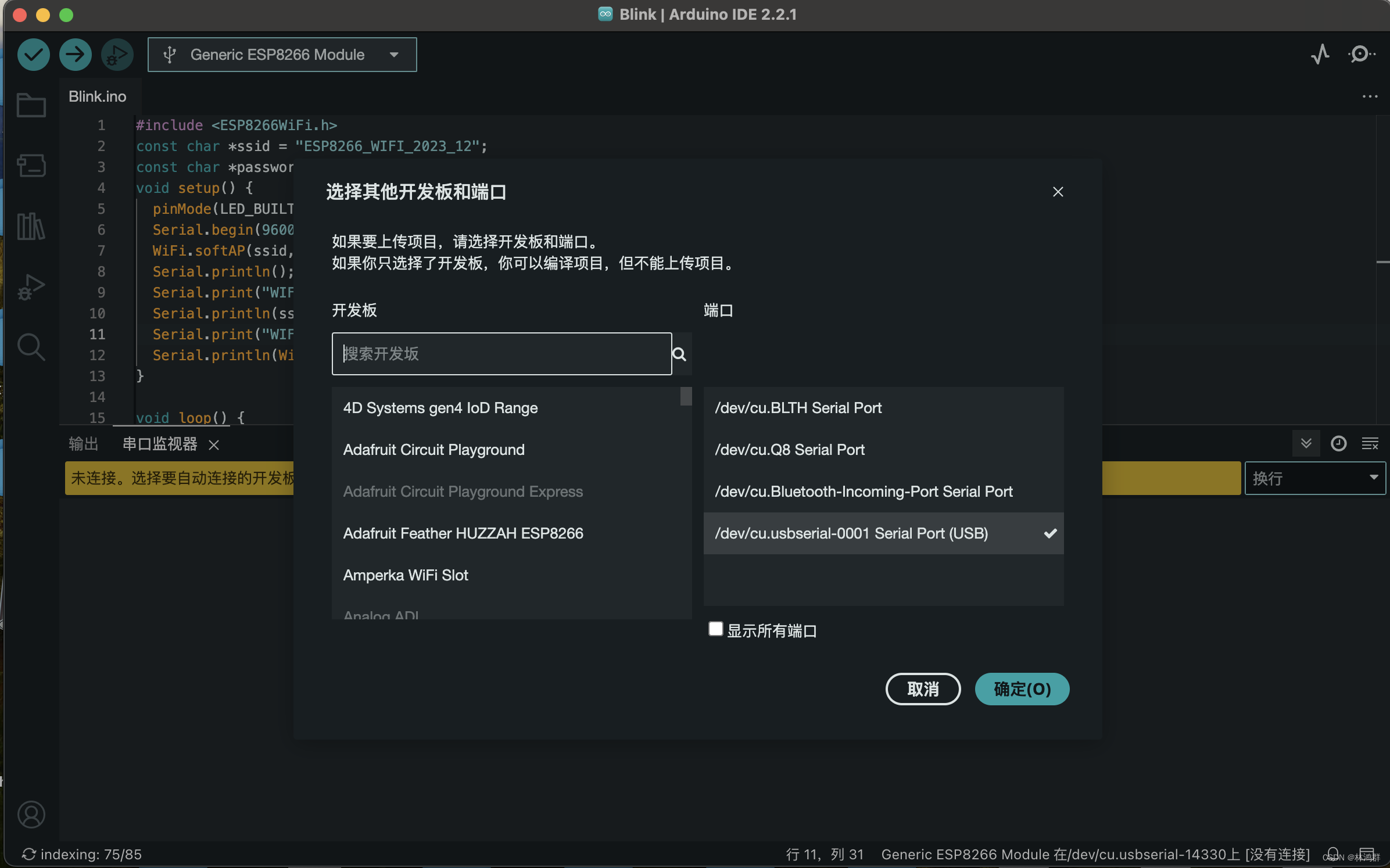The height and width of the screenshot is (868, 1390).
Task: Click the 确定(O) confirm button
Action: pyautogui.click(x=1022, y=689)
